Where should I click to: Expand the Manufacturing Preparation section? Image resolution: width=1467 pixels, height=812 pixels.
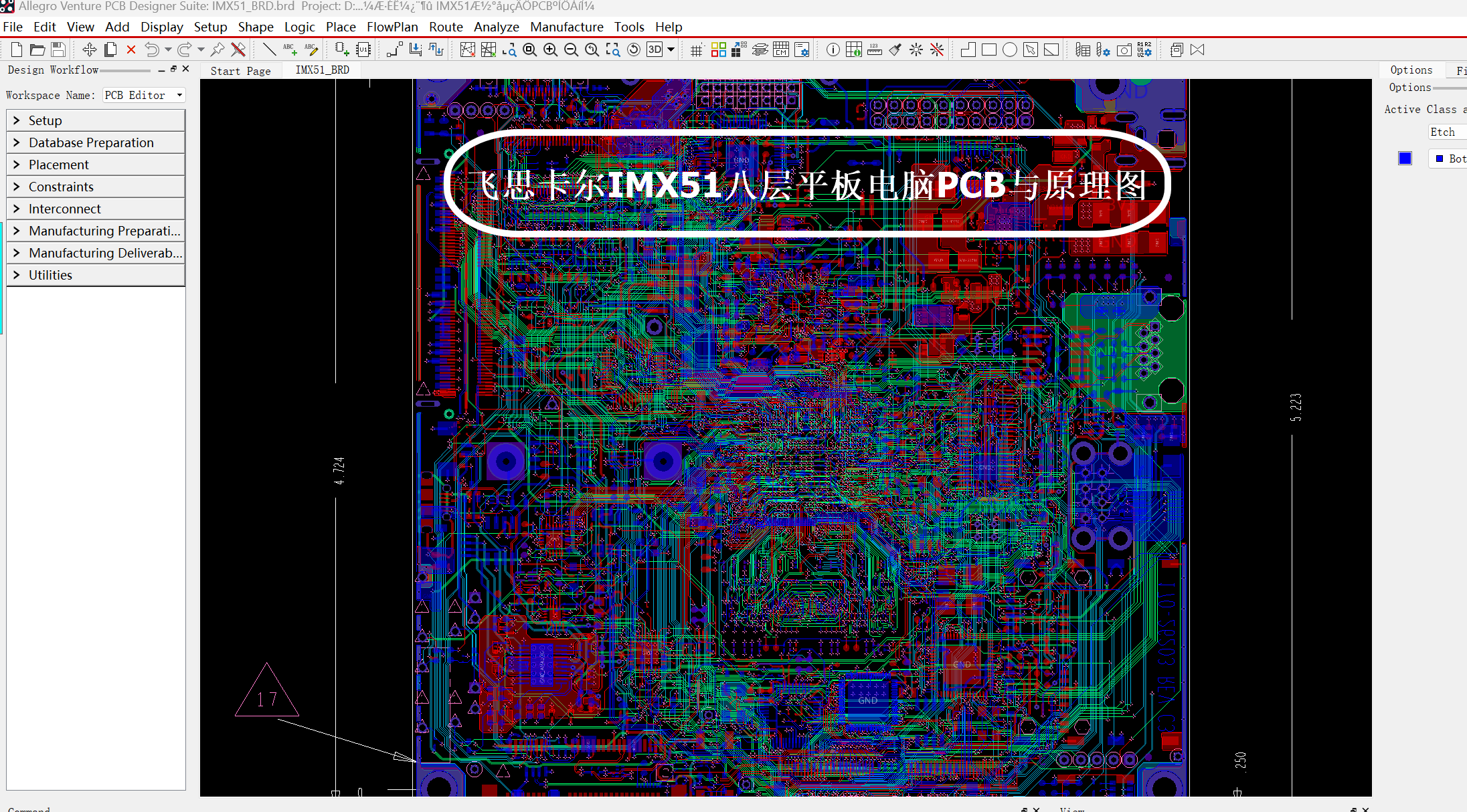(x=96, y=231)
